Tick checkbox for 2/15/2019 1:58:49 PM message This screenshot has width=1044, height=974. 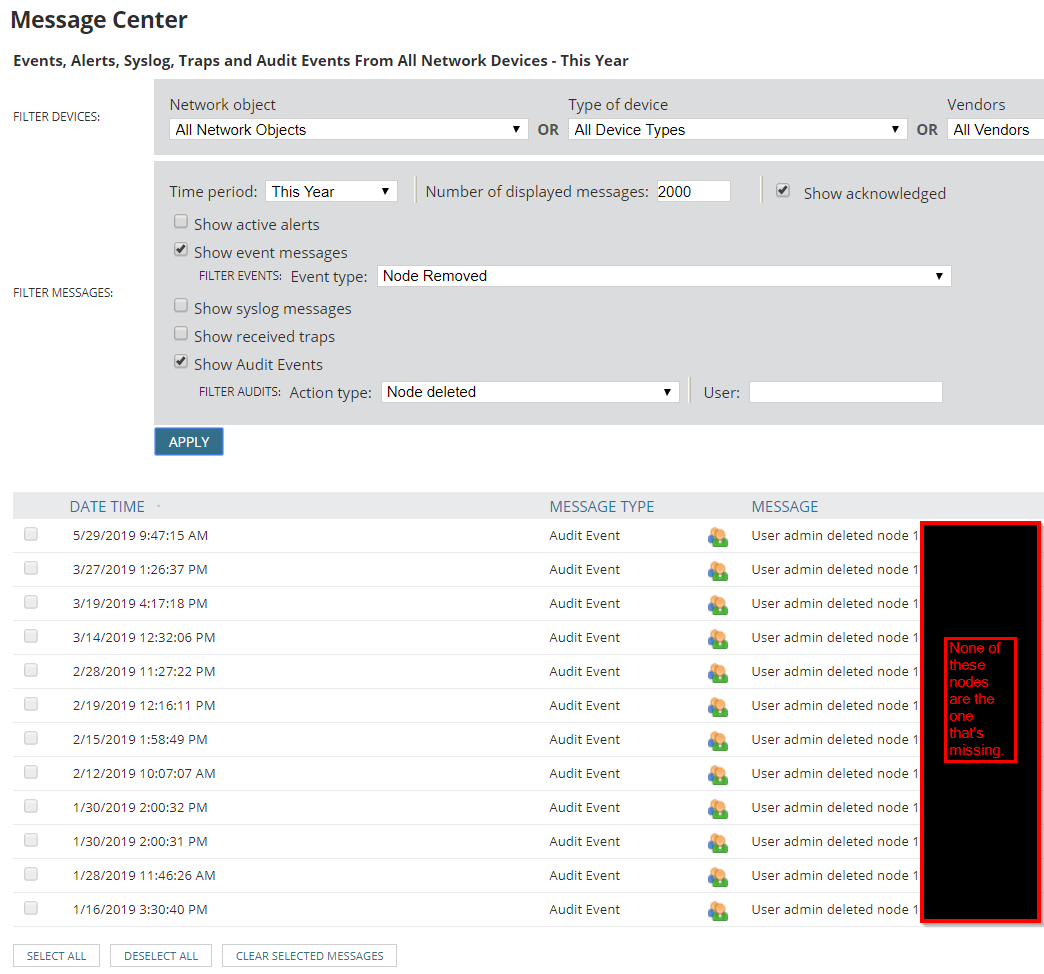31,738
